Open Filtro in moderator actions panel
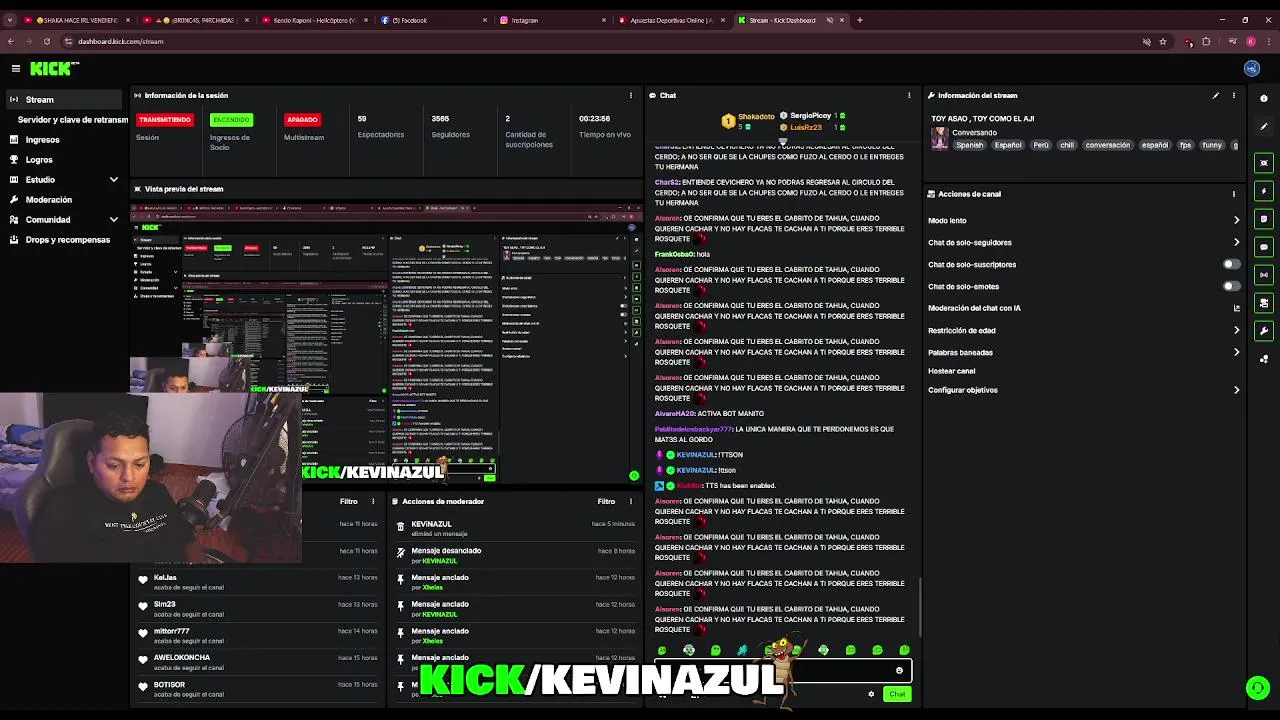 click(606, 502)
